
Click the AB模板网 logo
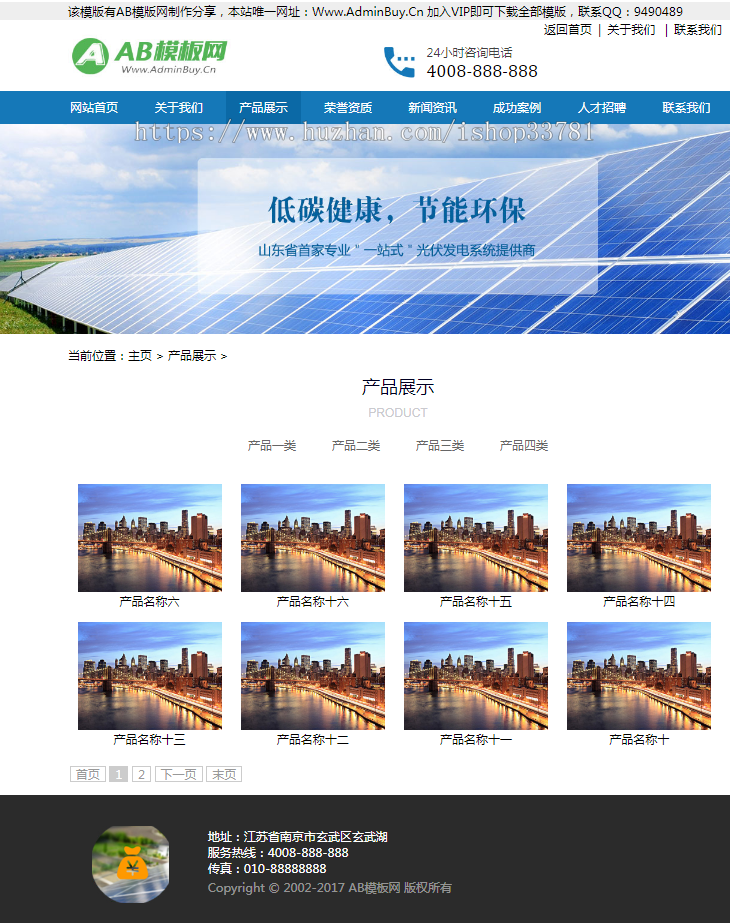pos(150,57)
